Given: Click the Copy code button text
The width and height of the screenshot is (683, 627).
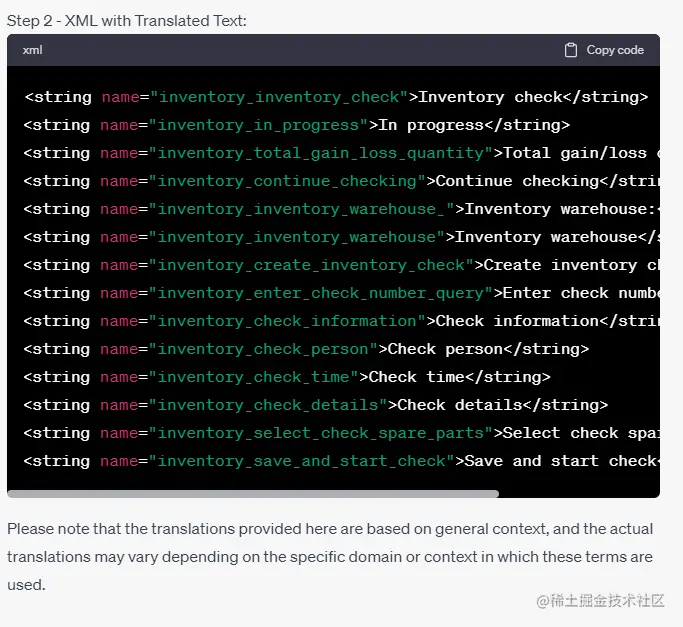Looking at the screenshot, I should [x=615, y=50].
